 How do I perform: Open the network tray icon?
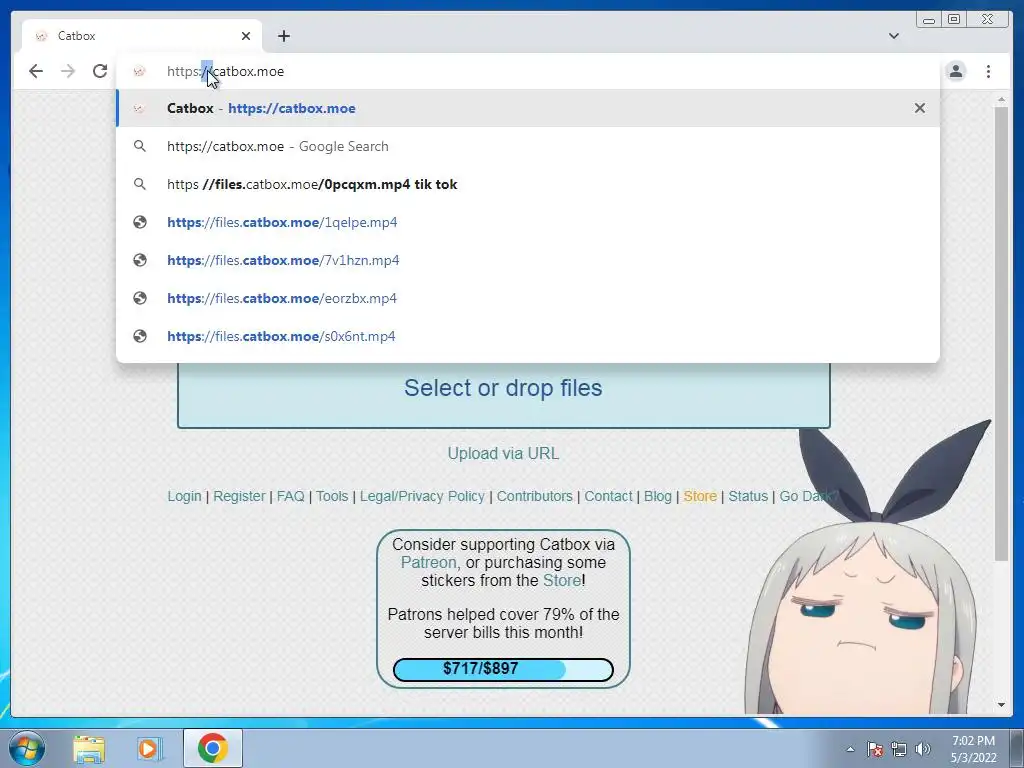[899, 749]
